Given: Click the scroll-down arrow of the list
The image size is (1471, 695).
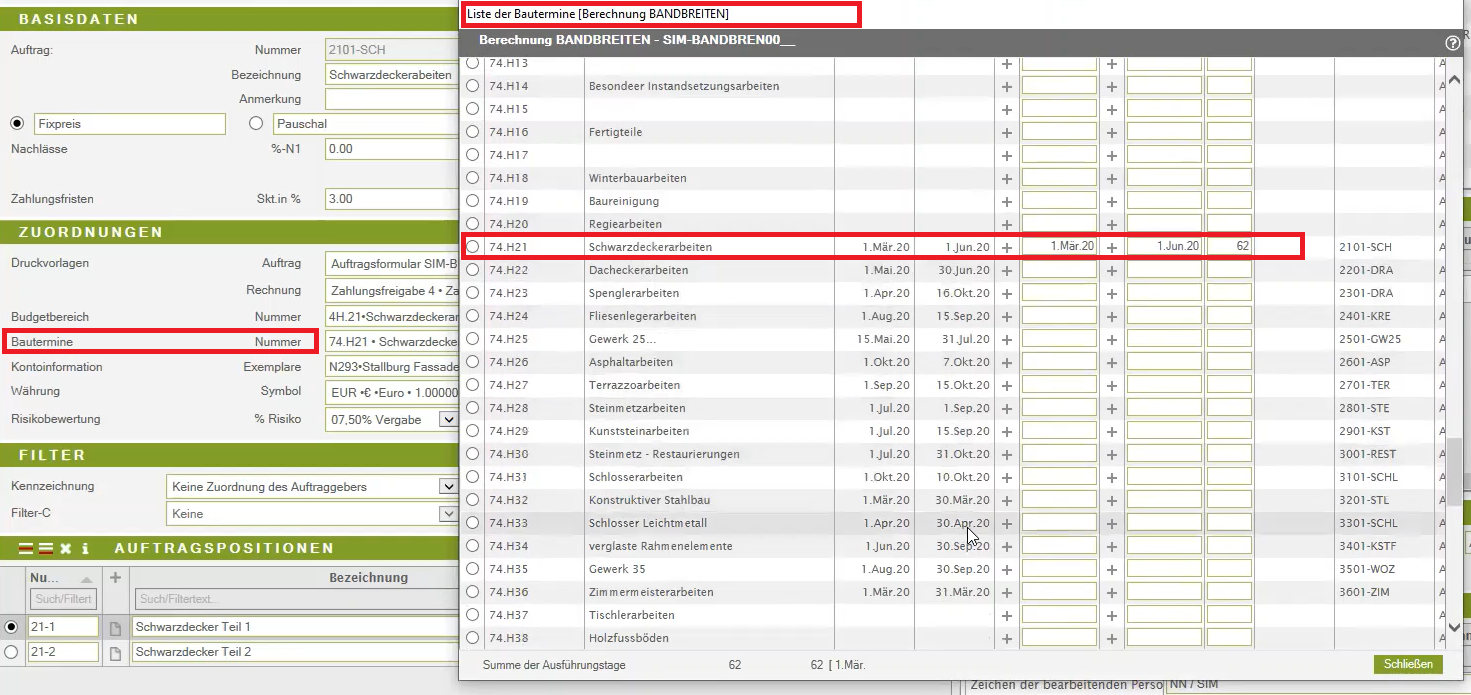Looking at the screenshot, I should point(1454,627).
